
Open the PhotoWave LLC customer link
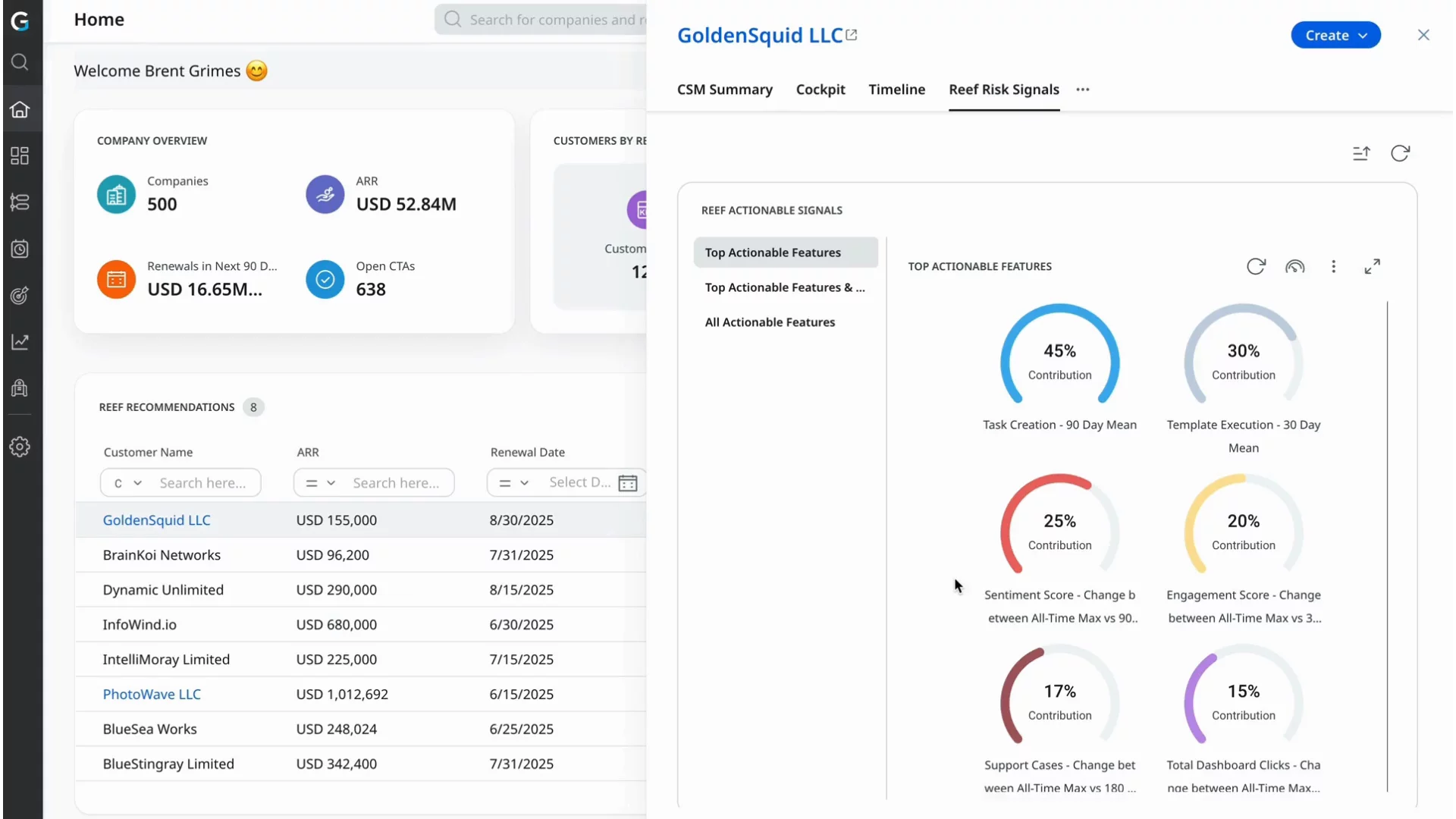(x=152, y=694)
